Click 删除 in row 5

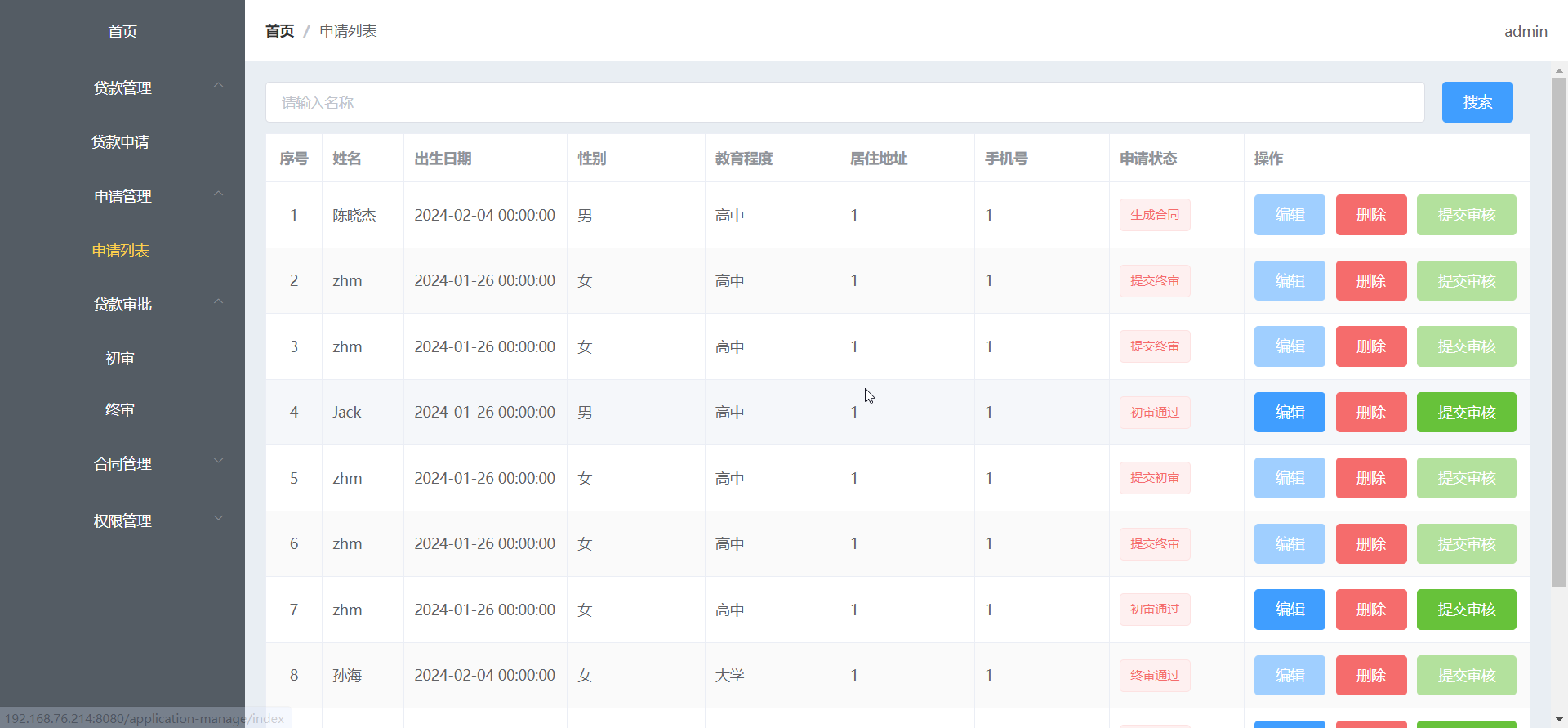click(1371, 478)
